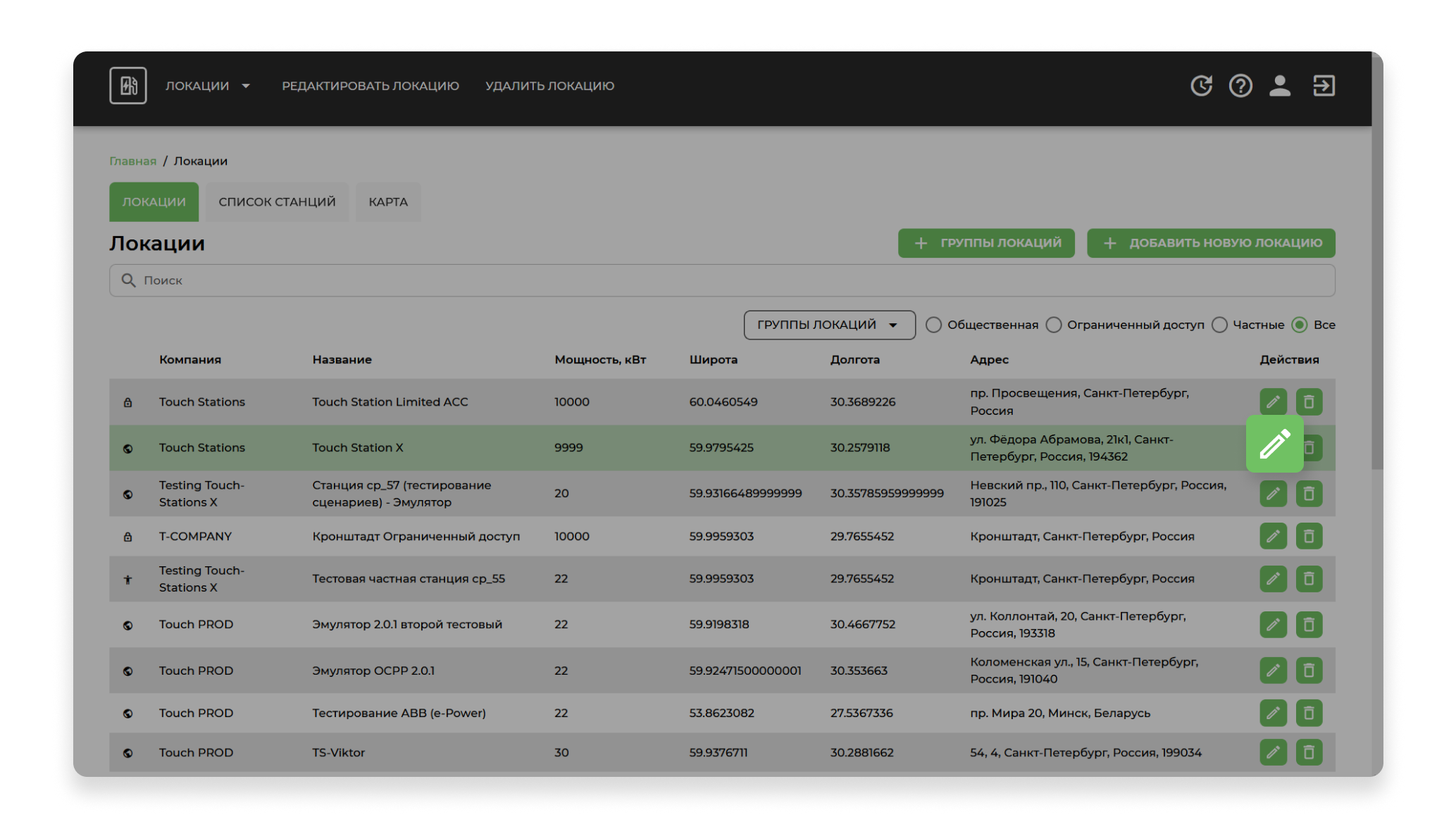The height and width of the screenshot is (829, 1456).
Task: Click РЕДАКТИРОВАТЬ ЛОКАЦИЮ in the top menu
Action: (371, 85)
